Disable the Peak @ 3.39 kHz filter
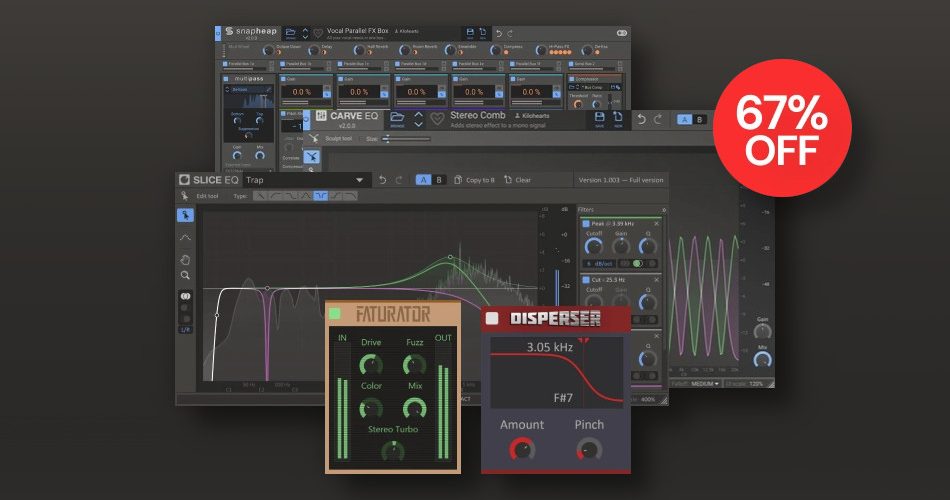The height and width of the screenshot is (500, 950). (585, 223)
